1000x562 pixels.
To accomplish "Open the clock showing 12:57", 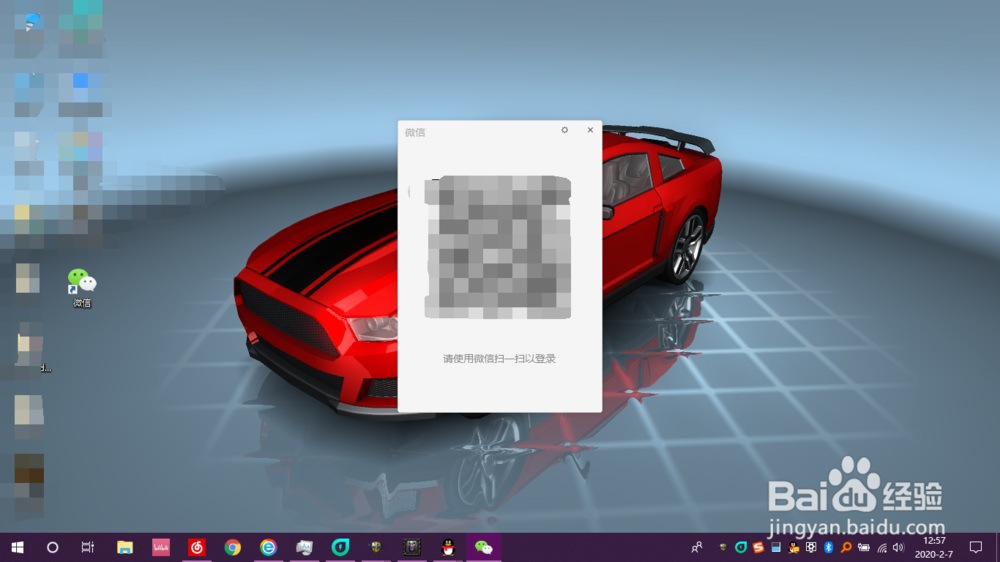I will tap(934, 547).
